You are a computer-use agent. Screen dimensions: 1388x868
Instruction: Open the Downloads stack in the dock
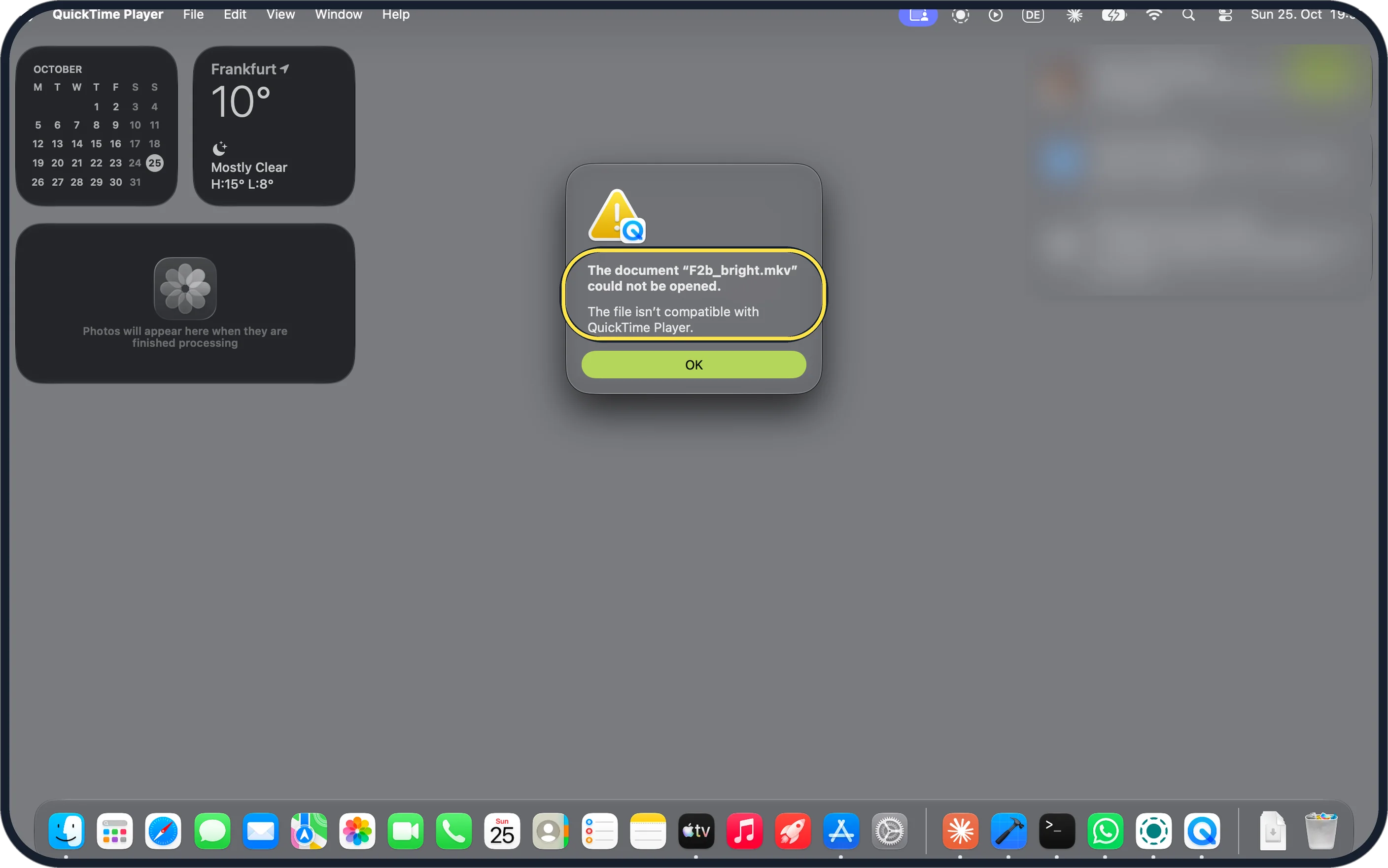tap(1273, 831)
